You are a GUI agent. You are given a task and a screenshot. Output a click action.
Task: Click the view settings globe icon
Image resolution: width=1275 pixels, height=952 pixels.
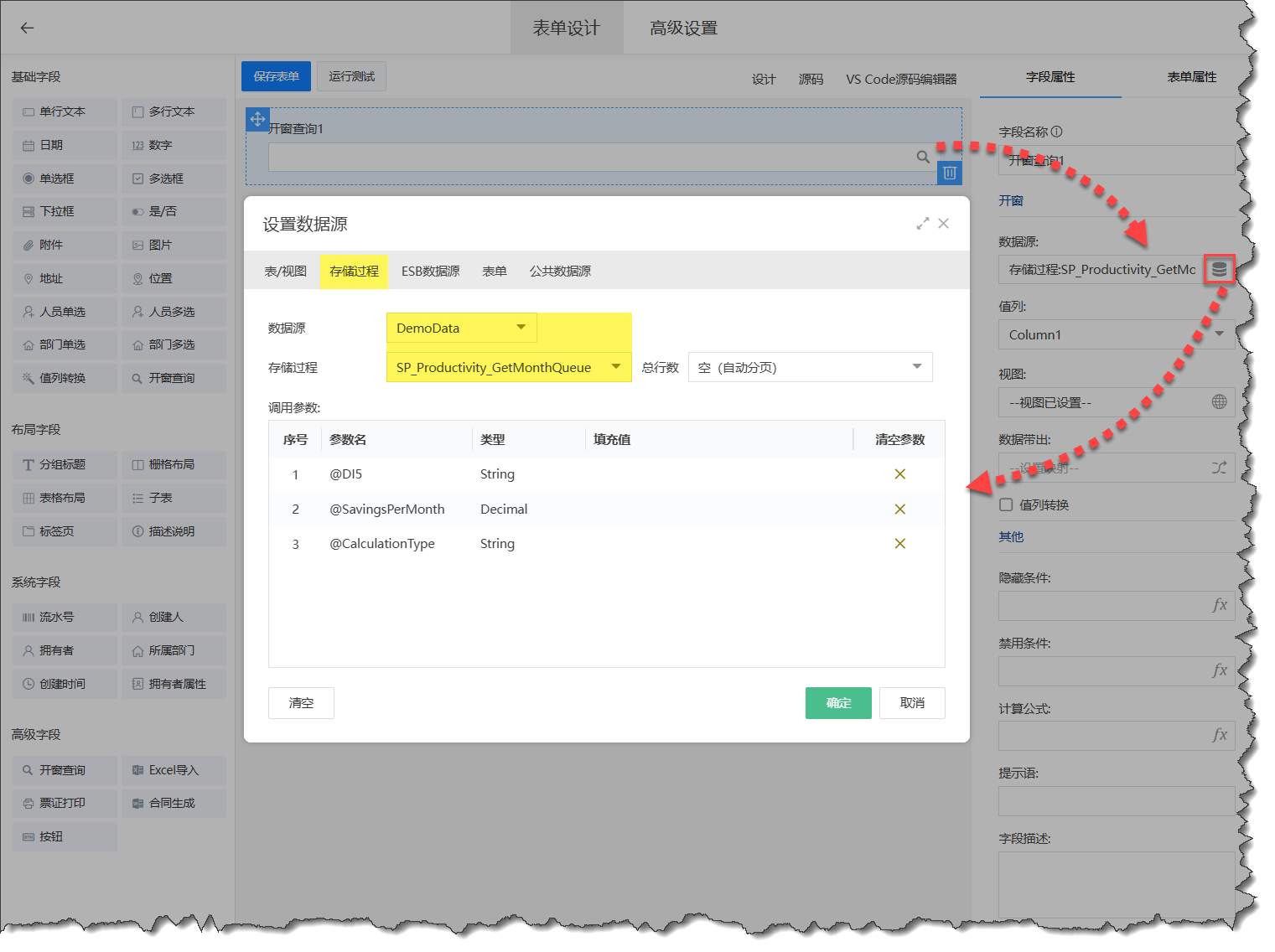tap(1219, 402)
